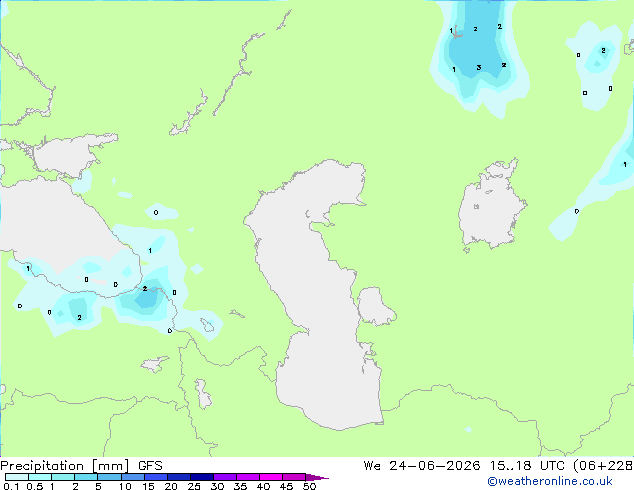Pick the 20–25 mm dark blue swatch

(x=179, y=477)
